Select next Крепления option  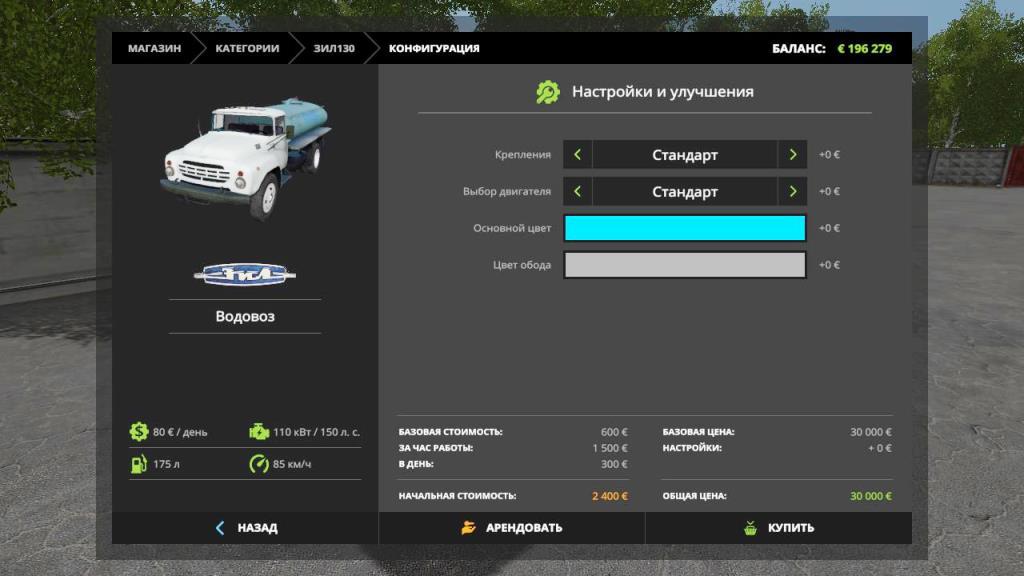pyautogui.click(x=792, y=155)
